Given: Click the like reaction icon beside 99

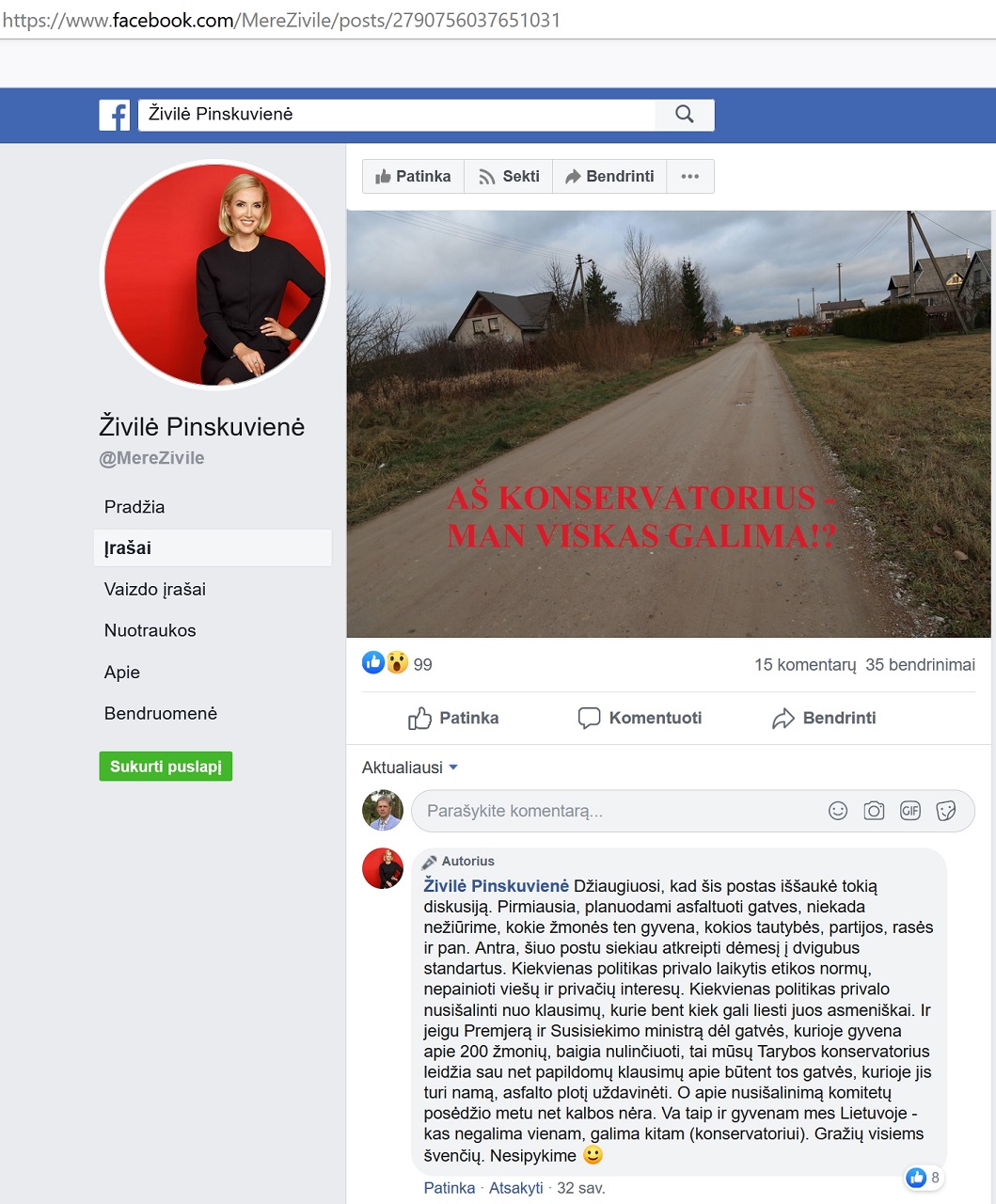Looking at the screenshot, I should (373, 663).
